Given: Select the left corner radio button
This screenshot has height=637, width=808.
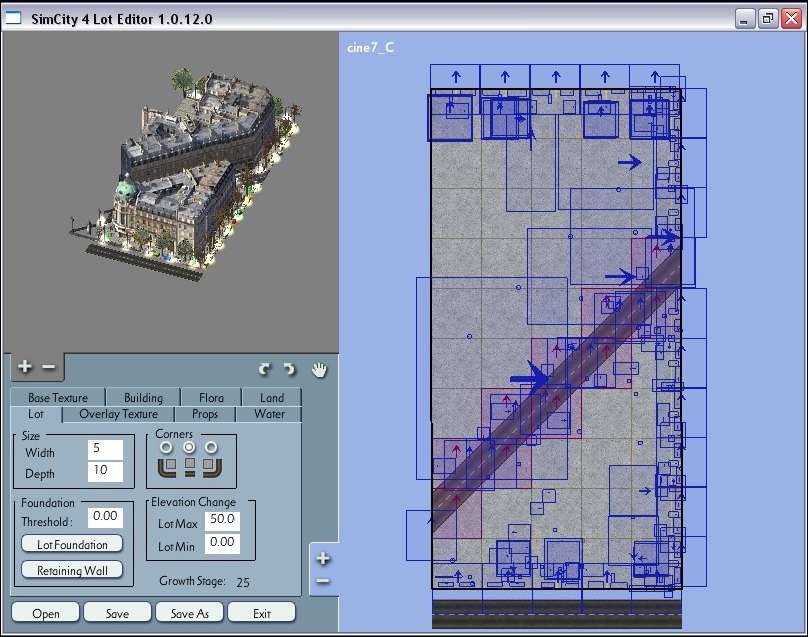Looking at the screenshot, I should pos(166,447).
